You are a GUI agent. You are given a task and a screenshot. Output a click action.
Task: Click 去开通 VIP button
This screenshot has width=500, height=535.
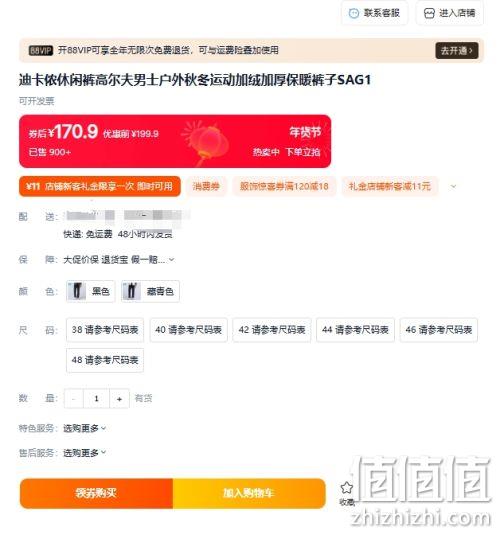coord(457,50)
